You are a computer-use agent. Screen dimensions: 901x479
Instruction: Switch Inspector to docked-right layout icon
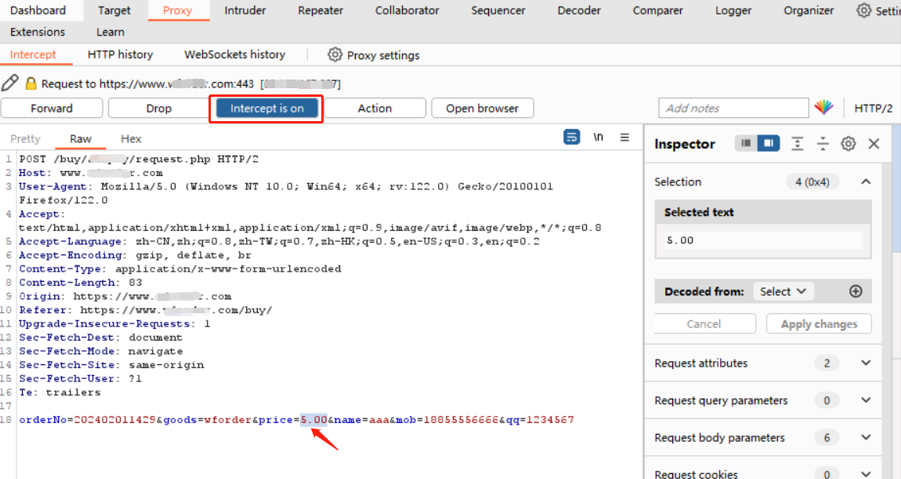pyautogui.click(x=768, y=144)
